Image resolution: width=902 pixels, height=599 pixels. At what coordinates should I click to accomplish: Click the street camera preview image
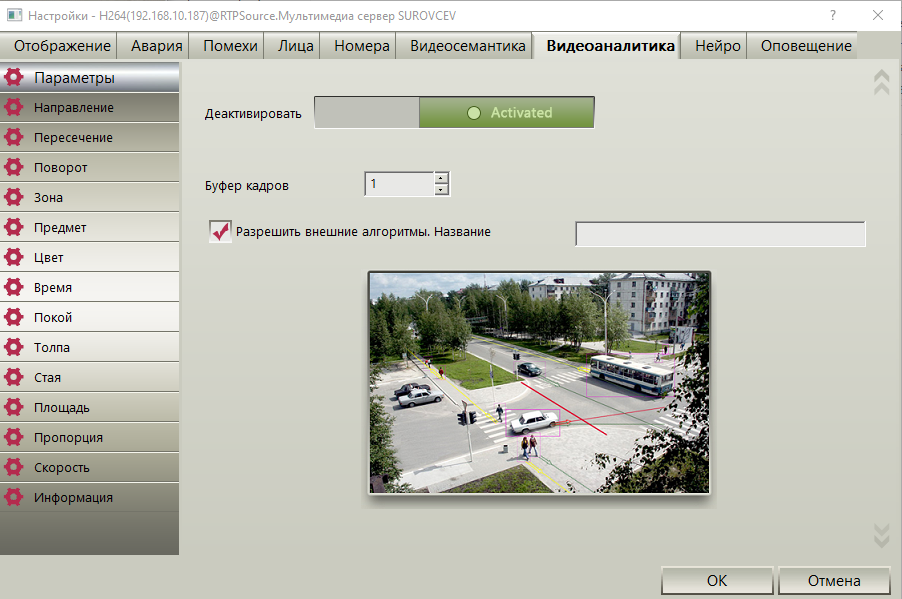539,383
